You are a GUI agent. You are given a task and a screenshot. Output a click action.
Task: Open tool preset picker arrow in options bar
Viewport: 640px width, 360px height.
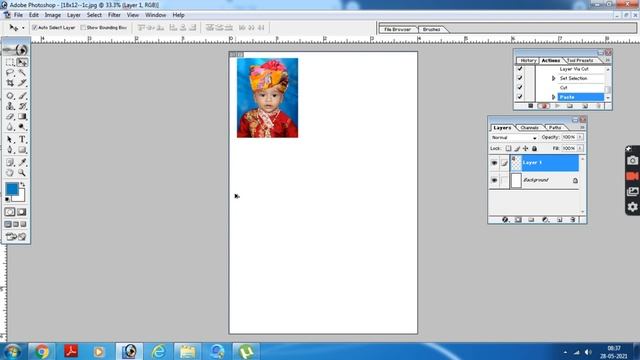pos(23,28)
